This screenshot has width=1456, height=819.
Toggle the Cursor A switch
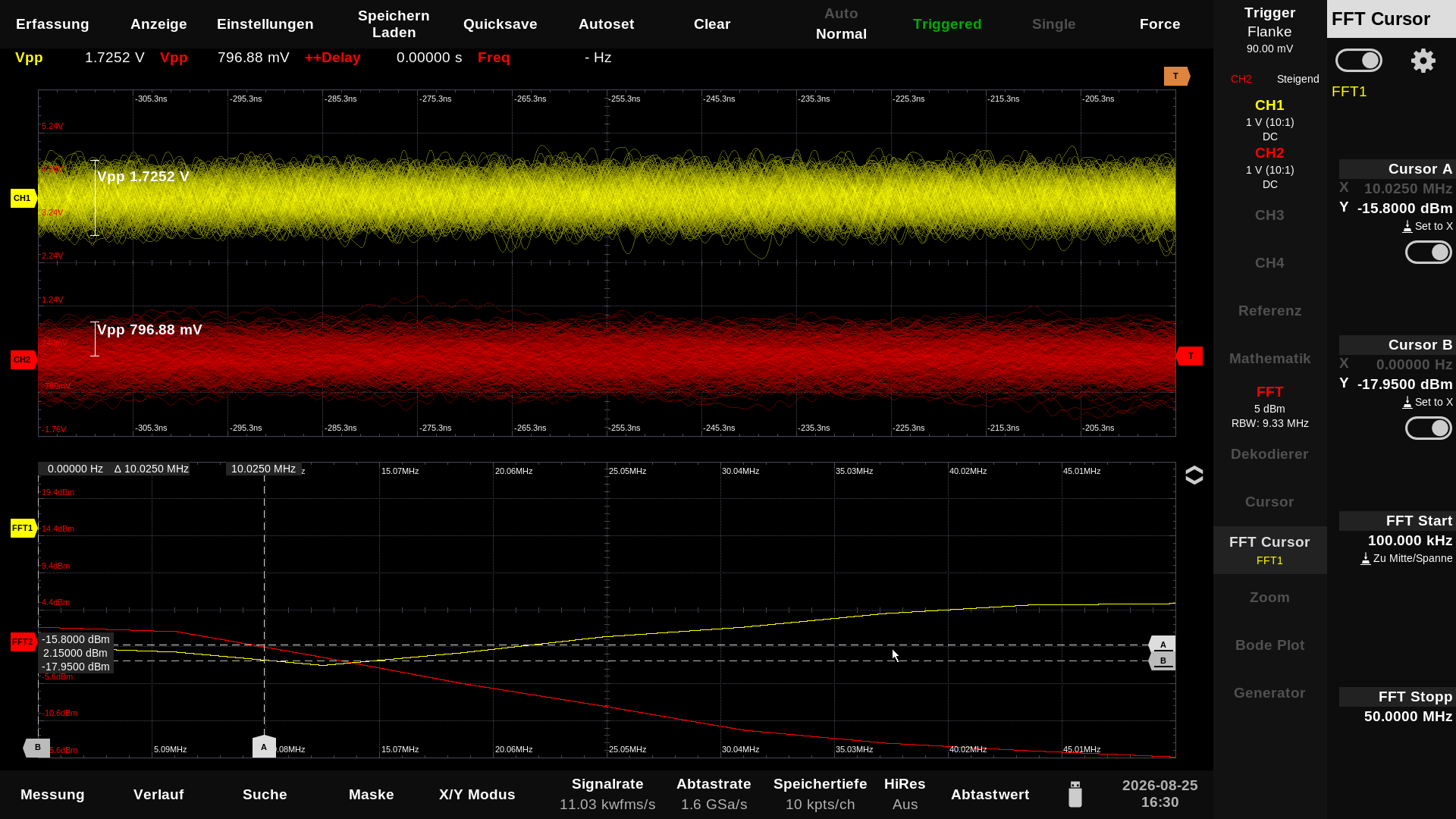pyautogui.click(x=1428, y=253)
